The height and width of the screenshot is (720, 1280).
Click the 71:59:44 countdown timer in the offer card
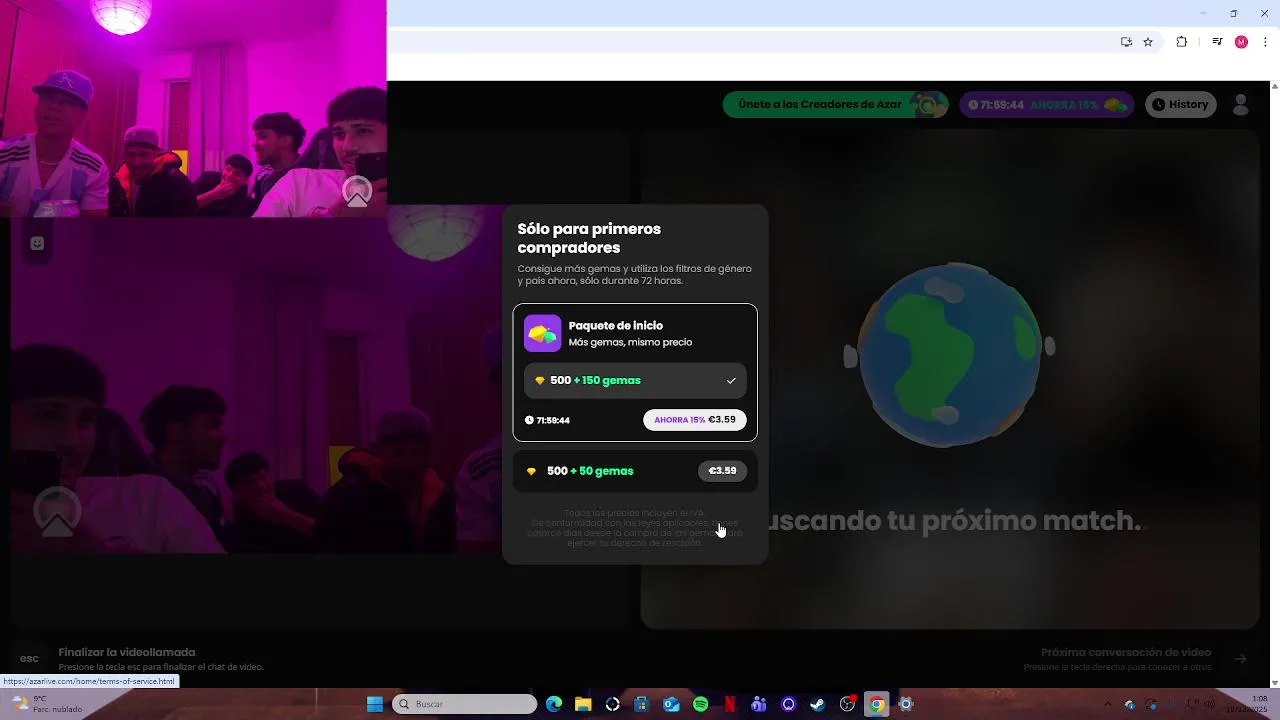(x=547, y=420)
